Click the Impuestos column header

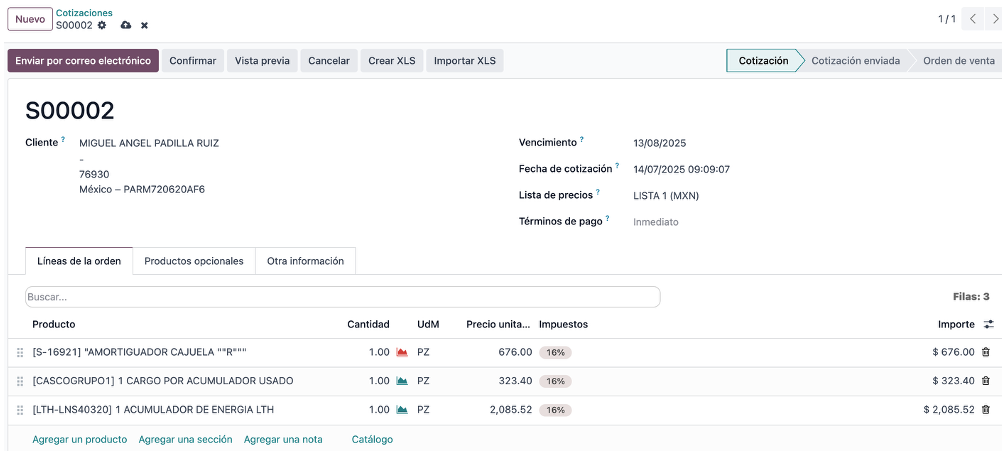point(563,324)
